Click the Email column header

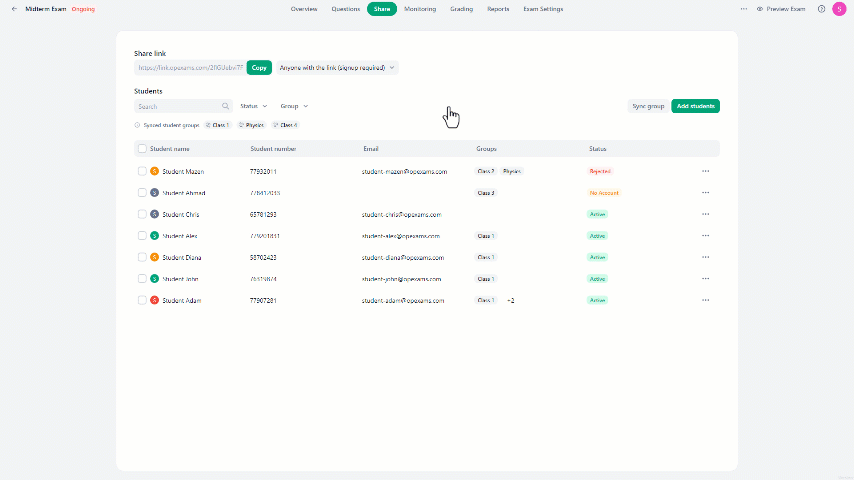coord(371,149)
